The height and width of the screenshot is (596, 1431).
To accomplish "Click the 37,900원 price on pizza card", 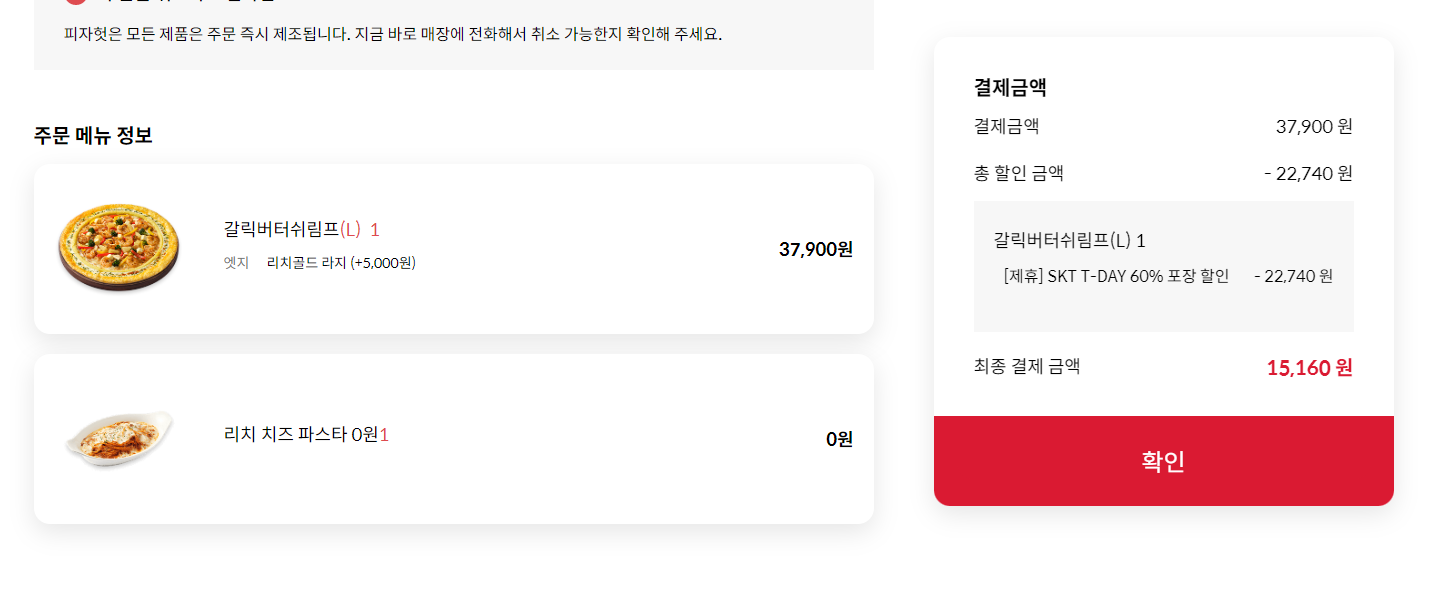I will click(x=815, y=249).
